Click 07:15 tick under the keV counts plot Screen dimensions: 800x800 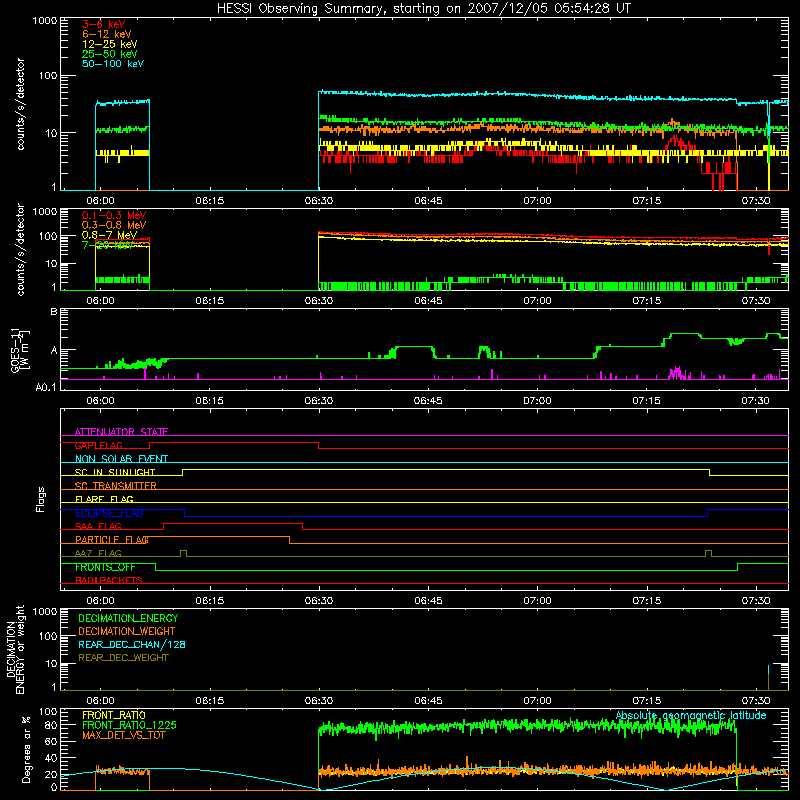(x=646, y=201)
